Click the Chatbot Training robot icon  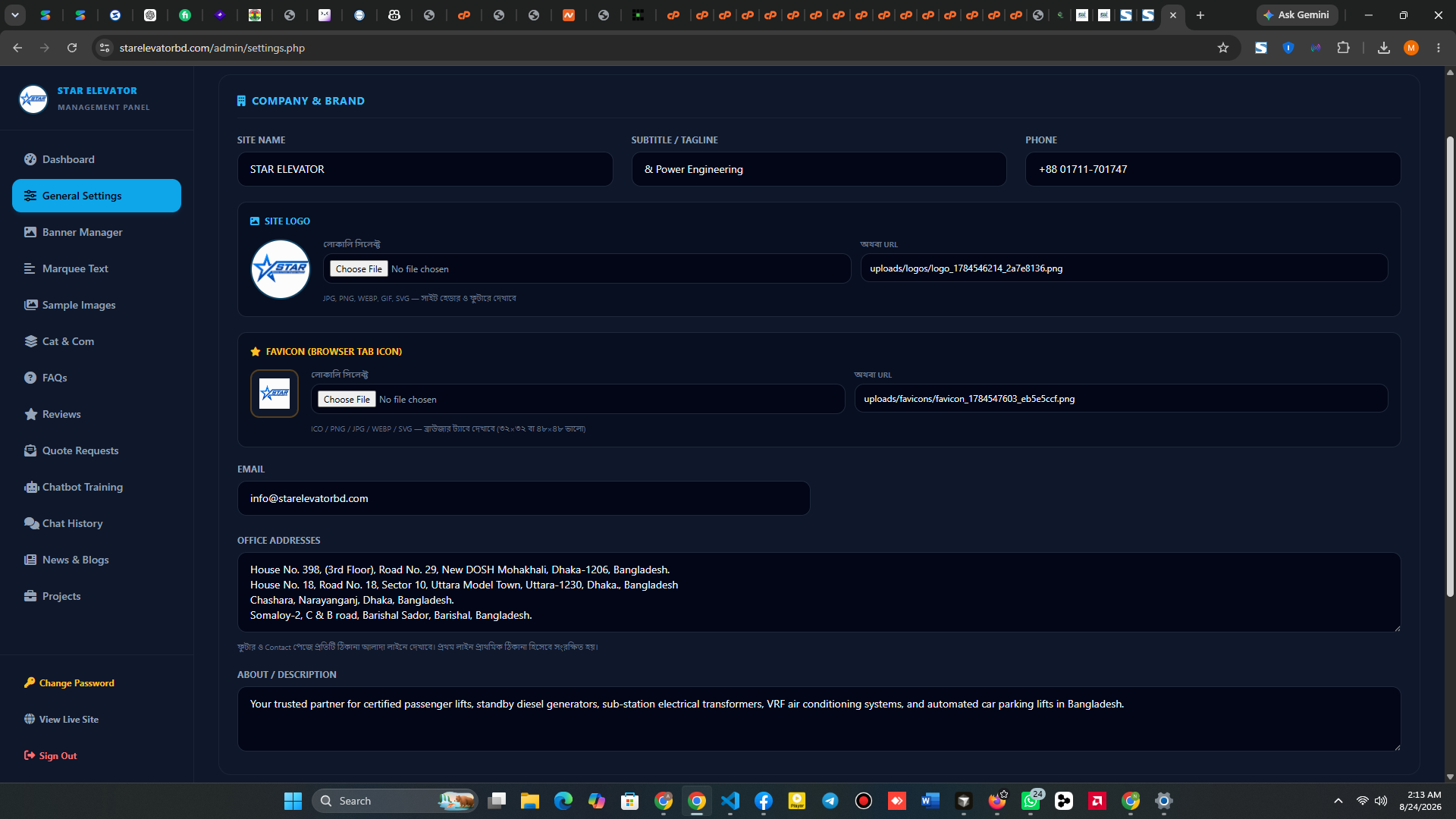click(x=31, y=487)
